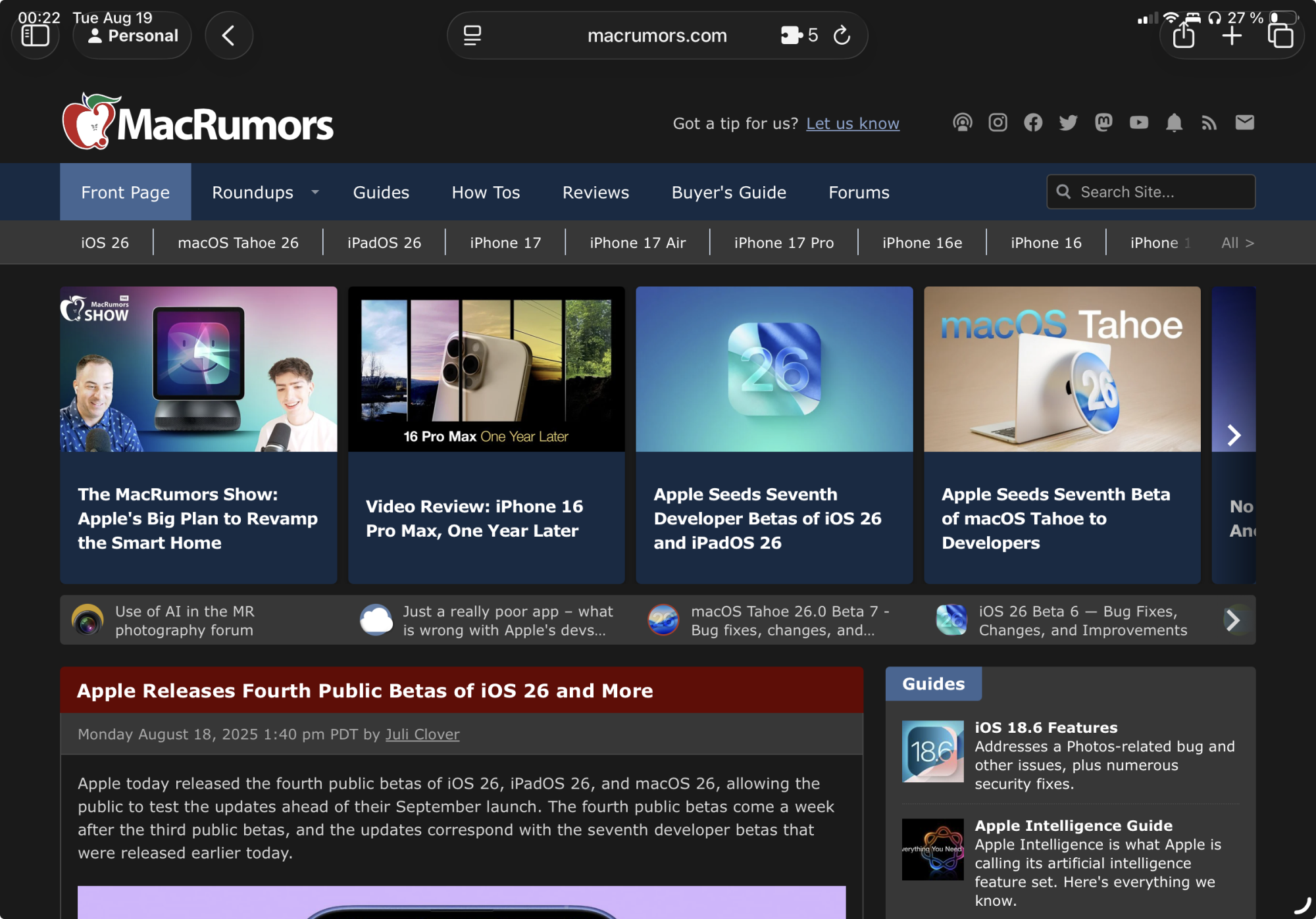Click the Facebook social icon
The image size is (1316, 919).
[1033, 123]
